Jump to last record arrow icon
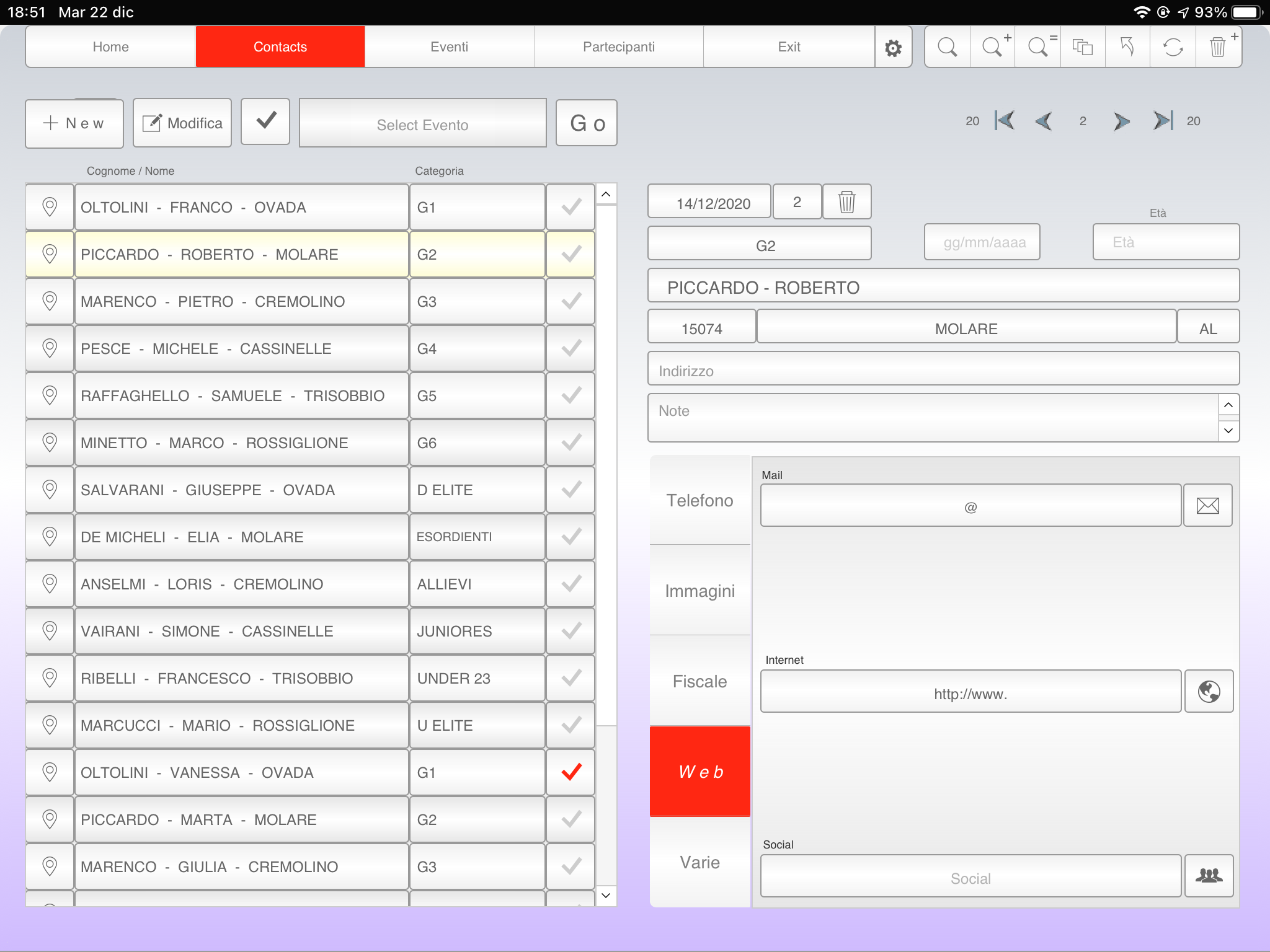 [x=1163, y=121]
